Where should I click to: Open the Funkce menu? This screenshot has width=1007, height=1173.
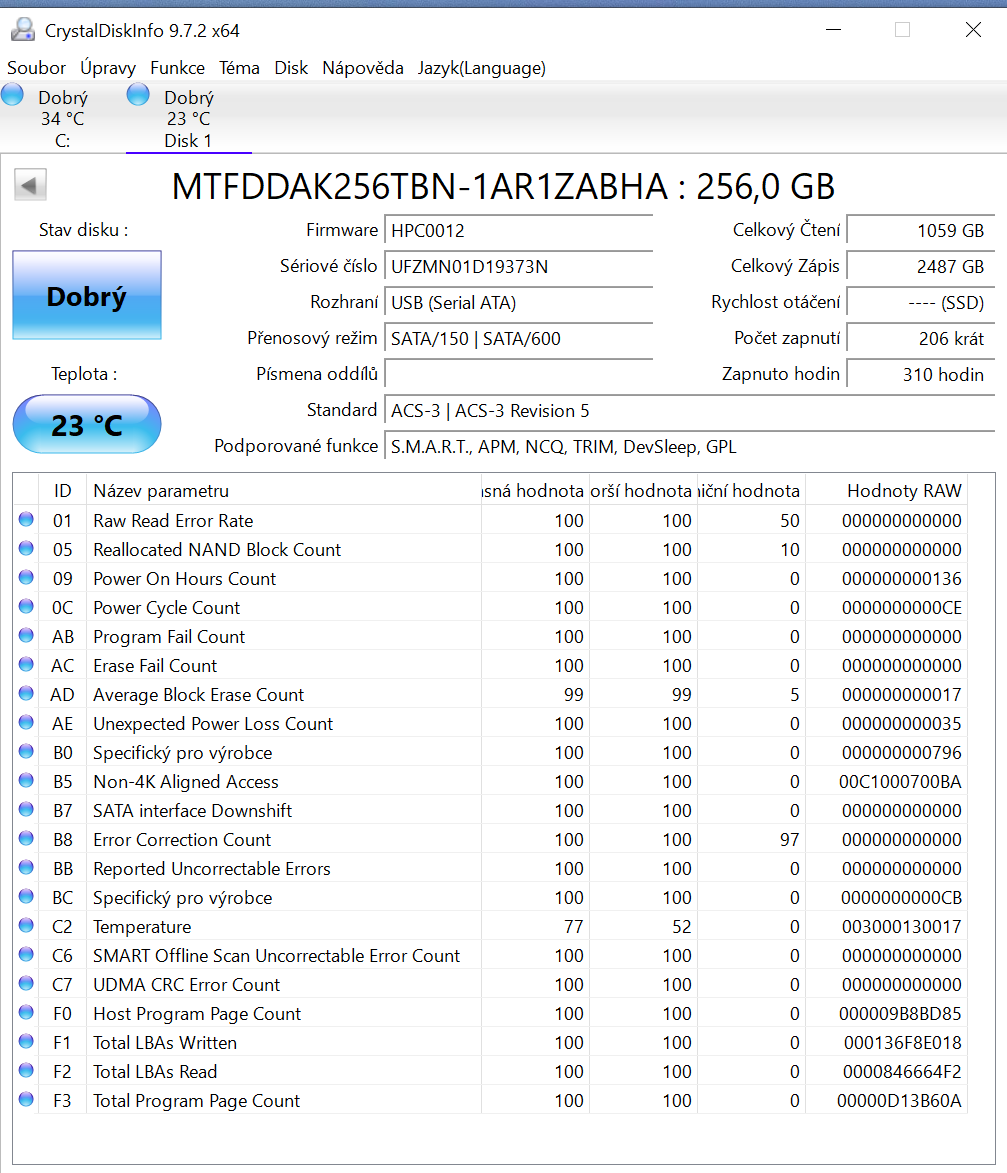click(177, 67)
